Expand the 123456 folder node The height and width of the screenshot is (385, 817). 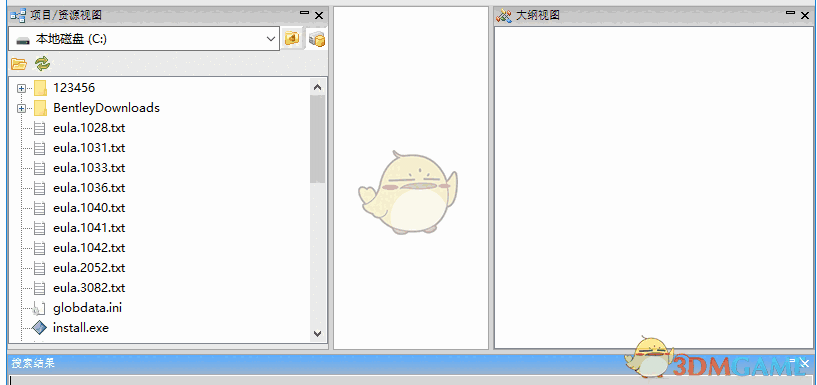tap(21, 89)
